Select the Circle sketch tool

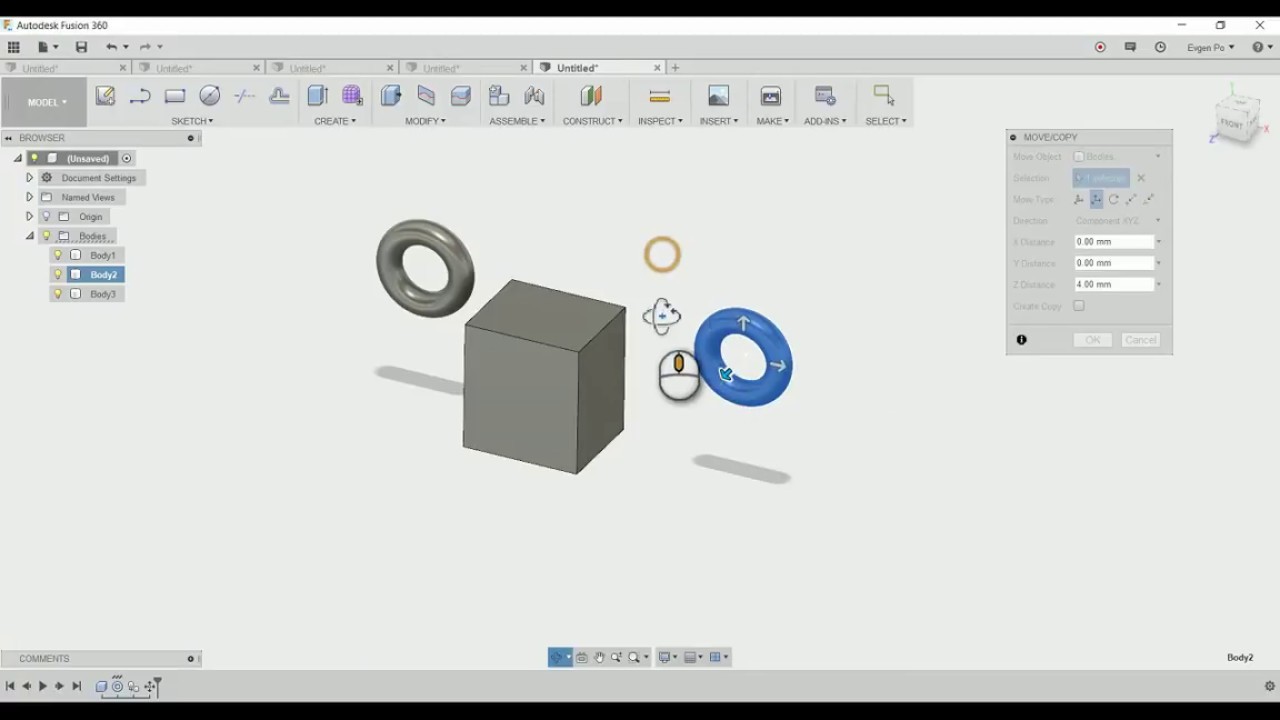[x=210, y=96]
